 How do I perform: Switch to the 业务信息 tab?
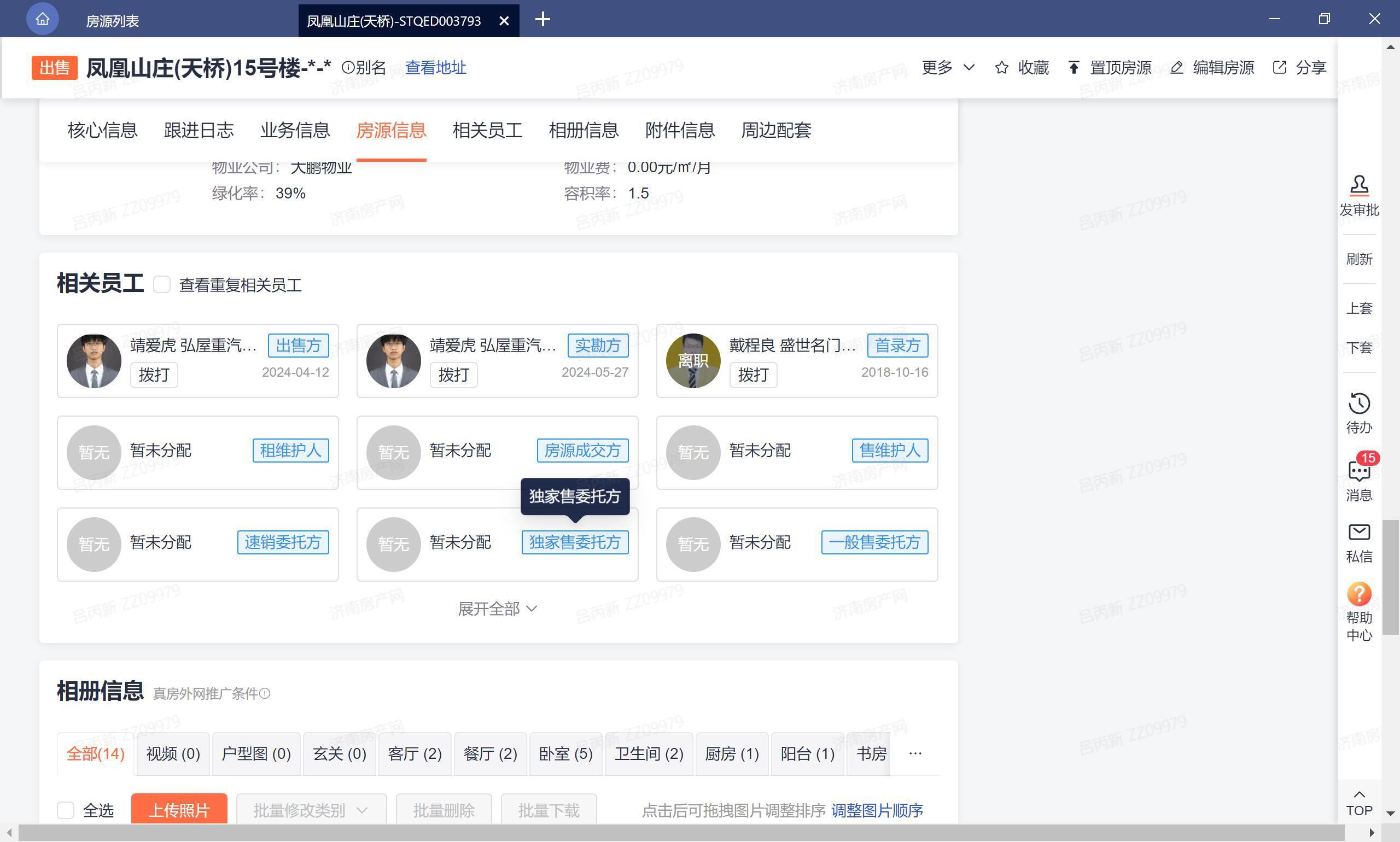coord(295,130)
